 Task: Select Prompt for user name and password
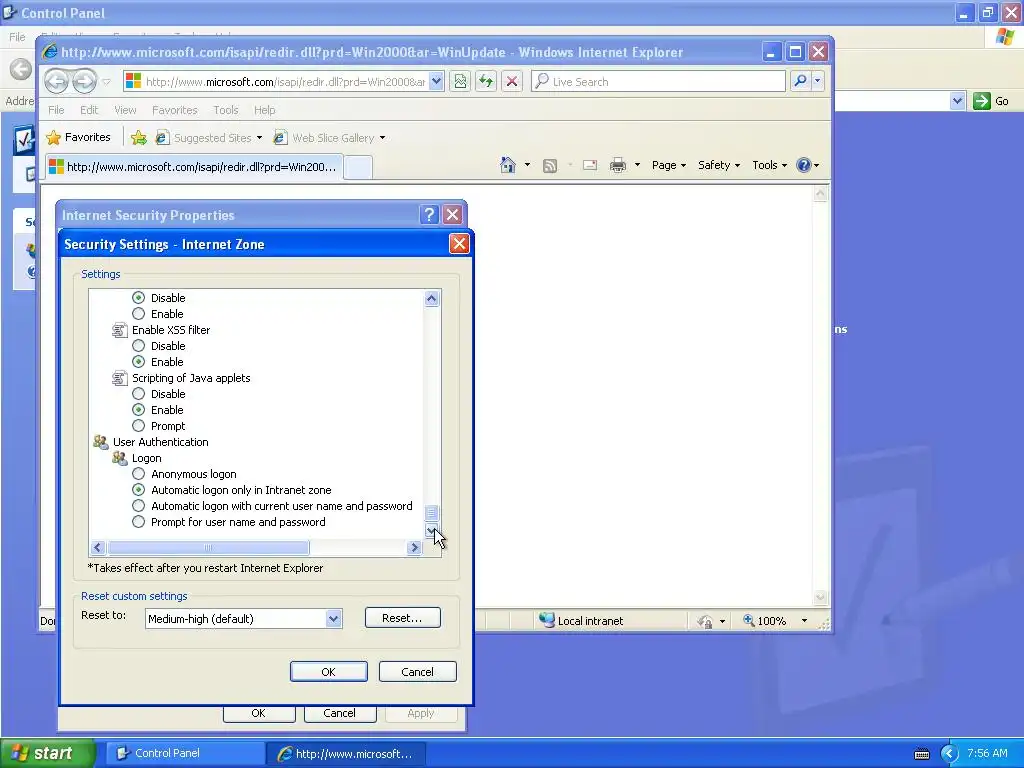coord(138,522)
